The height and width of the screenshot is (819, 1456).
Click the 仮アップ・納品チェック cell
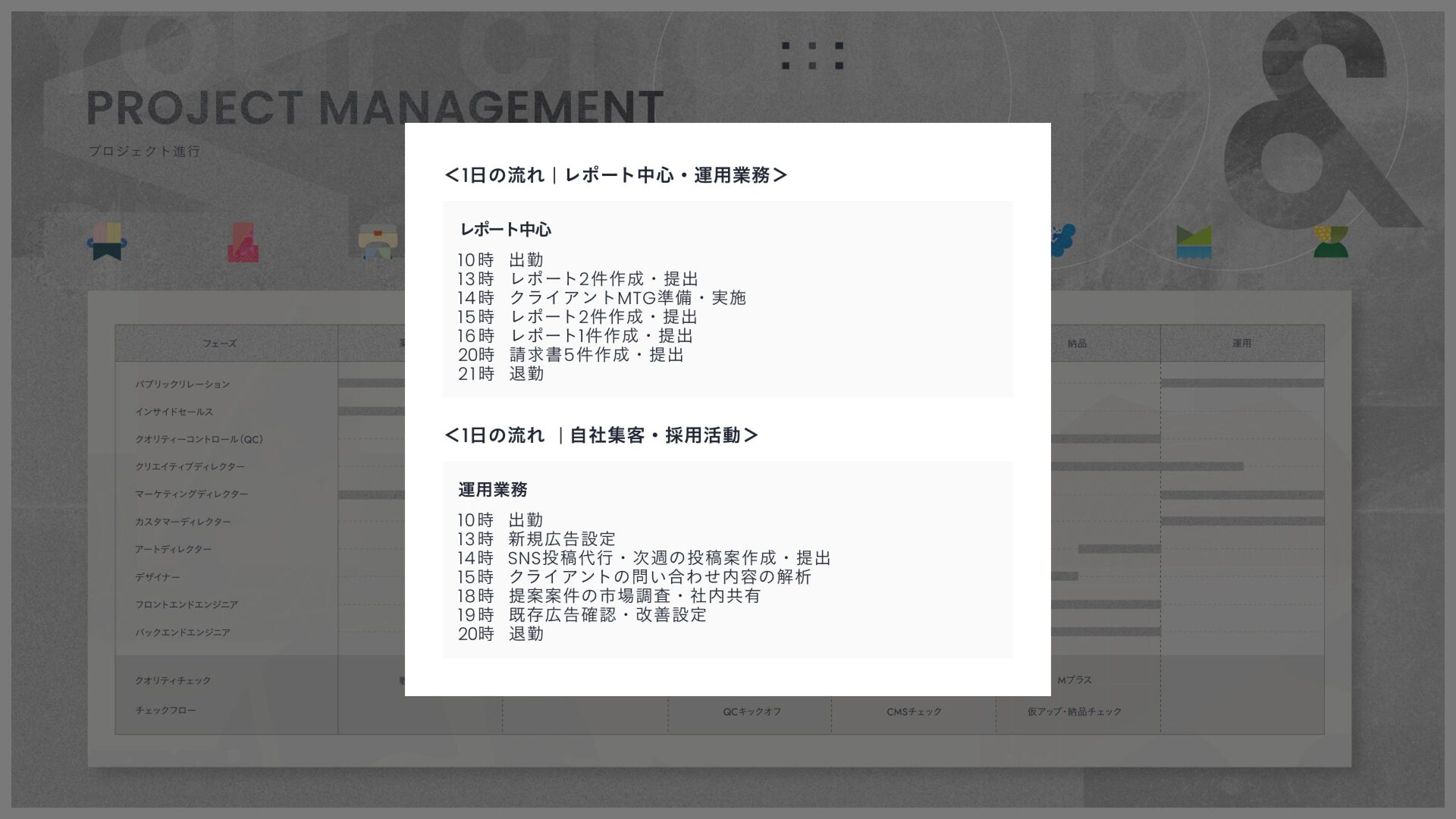(1074, 712)
